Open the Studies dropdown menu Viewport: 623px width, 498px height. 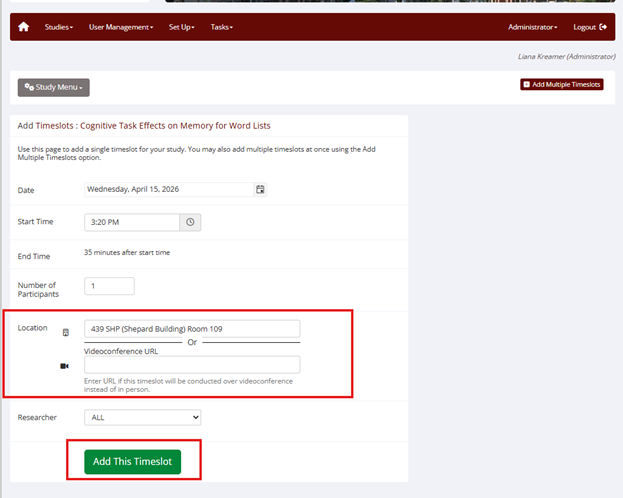pyautogui.click(x=59, y=27)
